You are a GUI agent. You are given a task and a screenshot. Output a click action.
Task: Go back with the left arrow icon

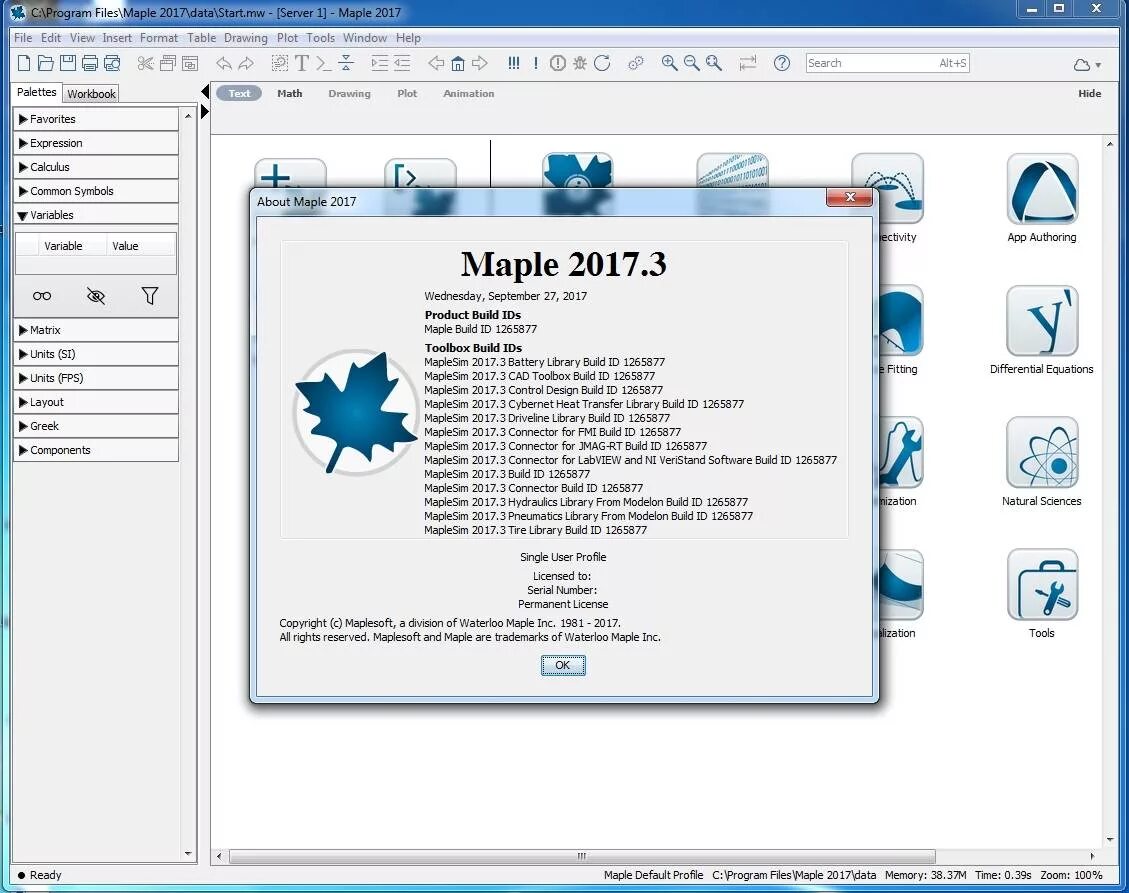tap(436, 63)
